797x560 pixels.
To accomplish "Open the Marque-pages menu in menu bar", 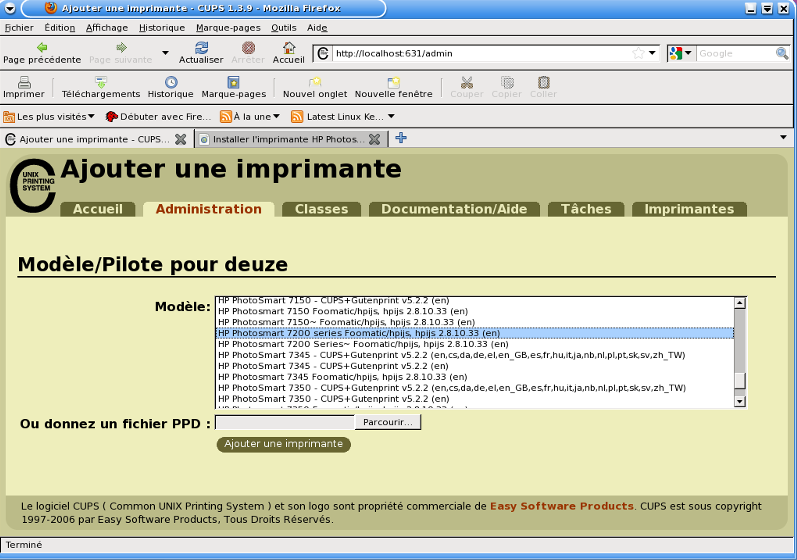I will click(x=228, y=28).
